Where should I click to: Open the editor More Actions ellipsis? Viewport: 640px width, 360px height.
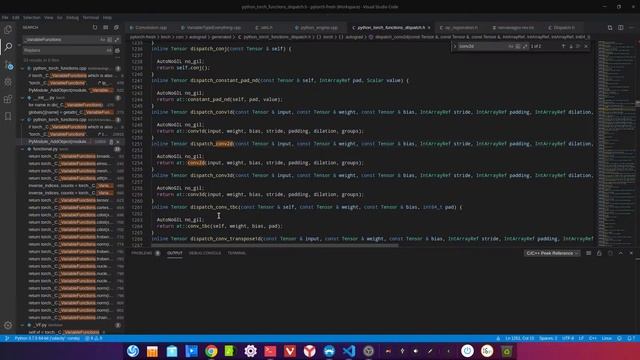click(631, 27)
